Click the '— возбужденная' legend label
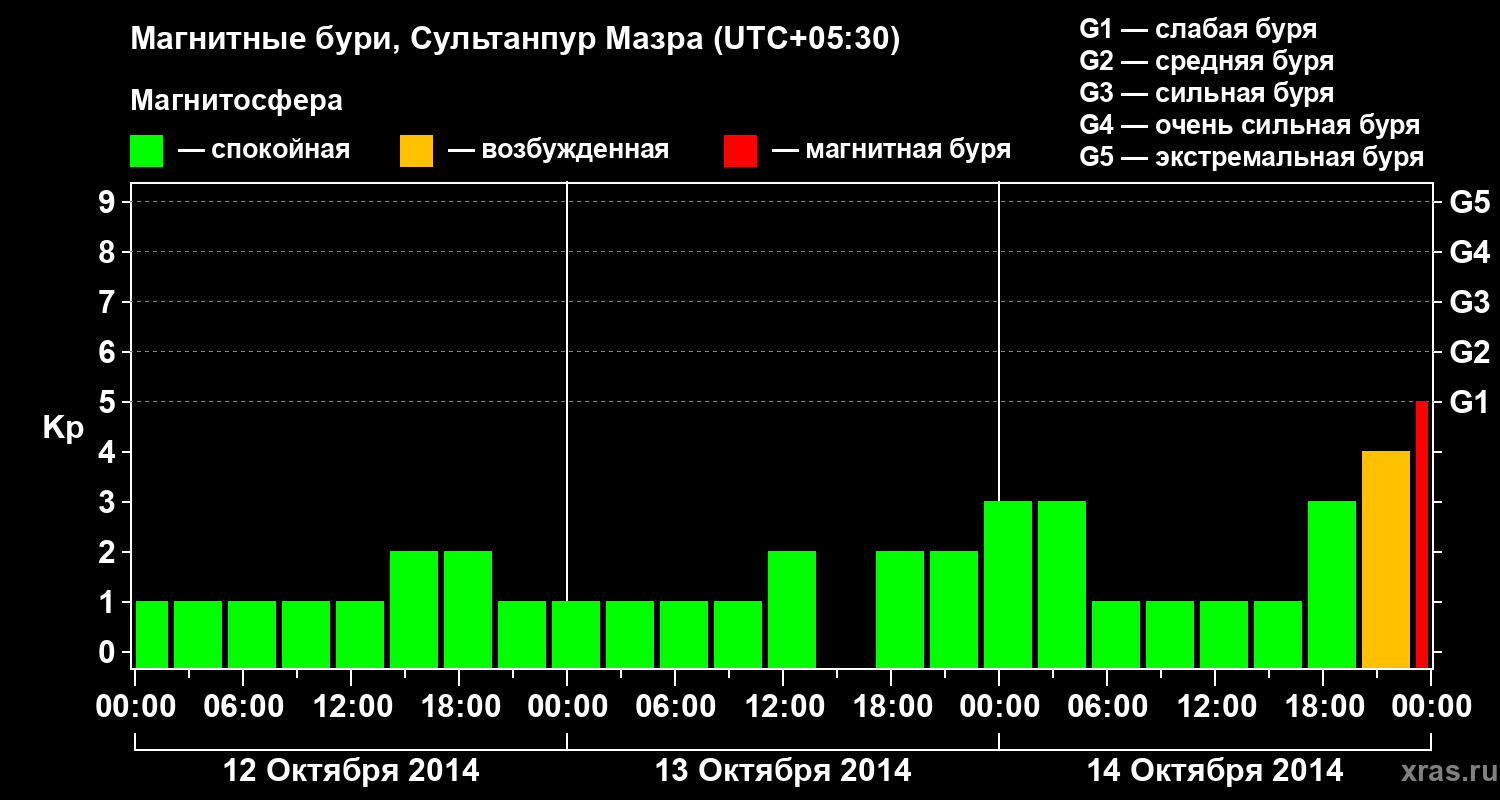 [x=558, y=151]
